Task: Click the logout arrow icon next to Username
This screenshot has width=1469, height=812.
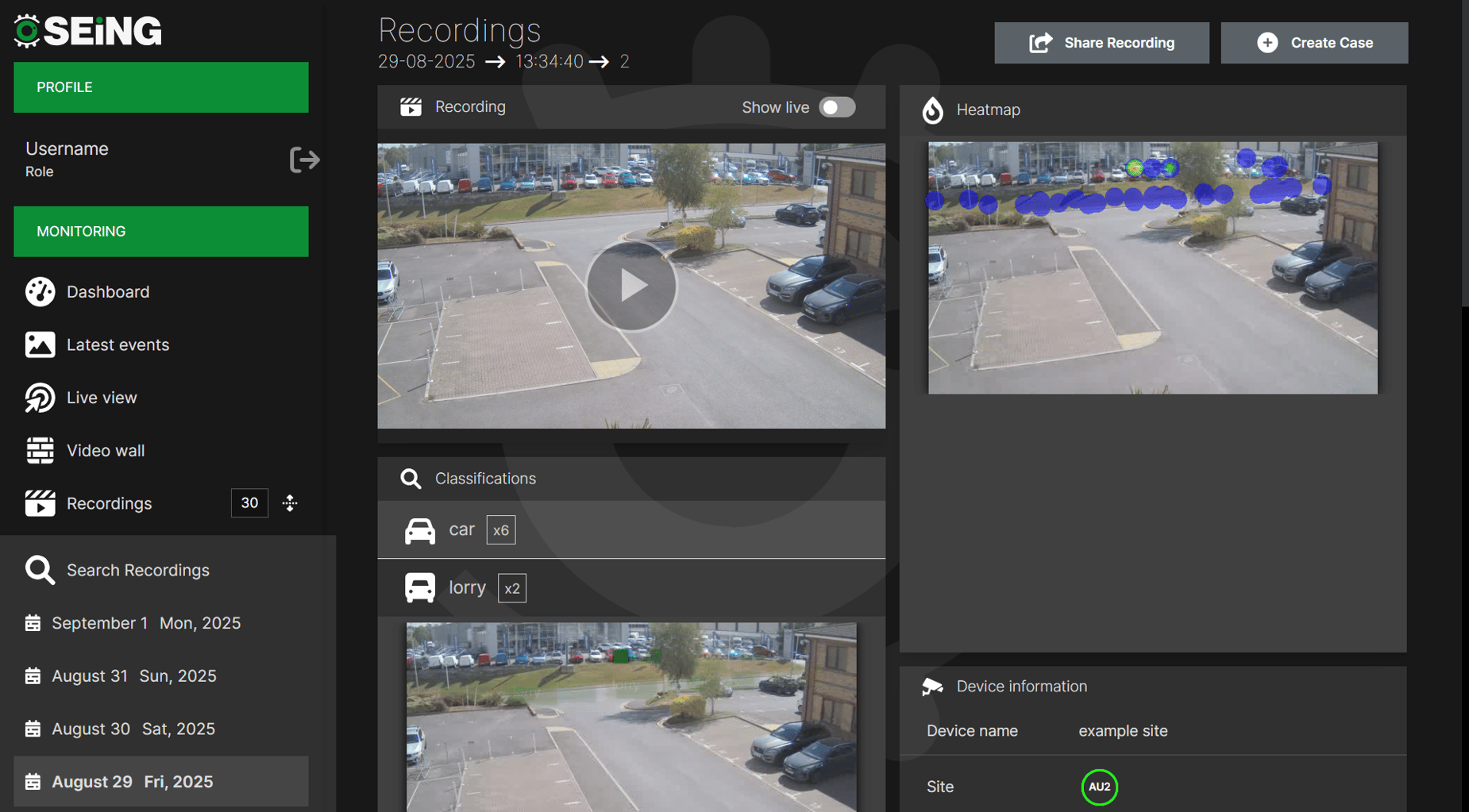Action: (304, 160)
